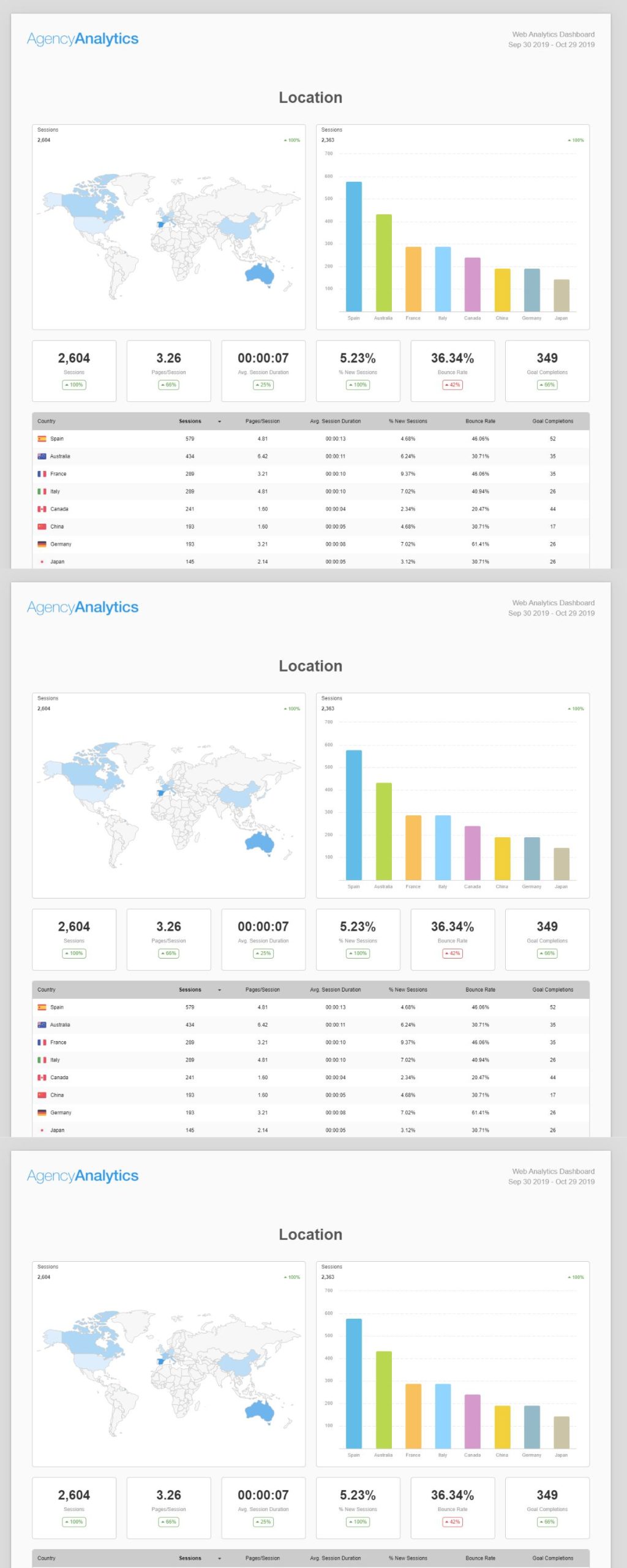627x1568 pixels.
Task: Toggle the Sessions sort arrow in the second table
Action: click(x=219, y=990)
